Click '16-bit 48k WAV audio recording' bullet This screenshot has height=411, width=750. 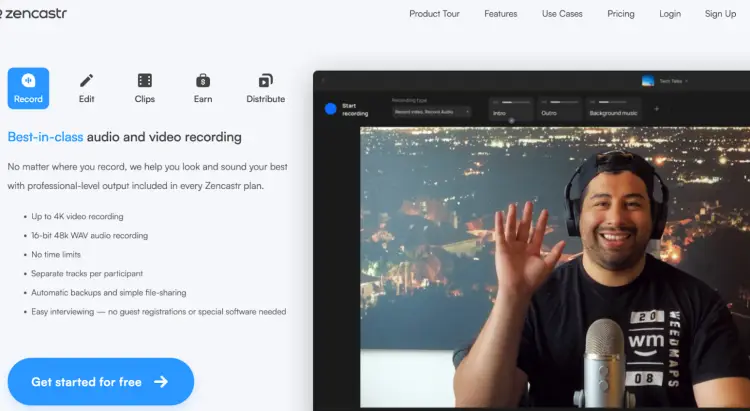click(89, 236)
